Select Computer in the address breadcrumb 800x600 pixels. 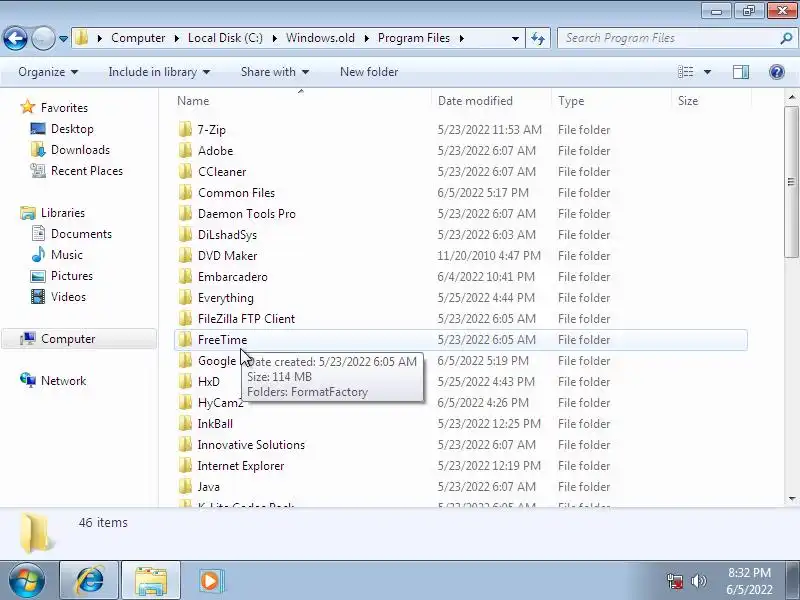pyautogui.click(x=138, y=38)
